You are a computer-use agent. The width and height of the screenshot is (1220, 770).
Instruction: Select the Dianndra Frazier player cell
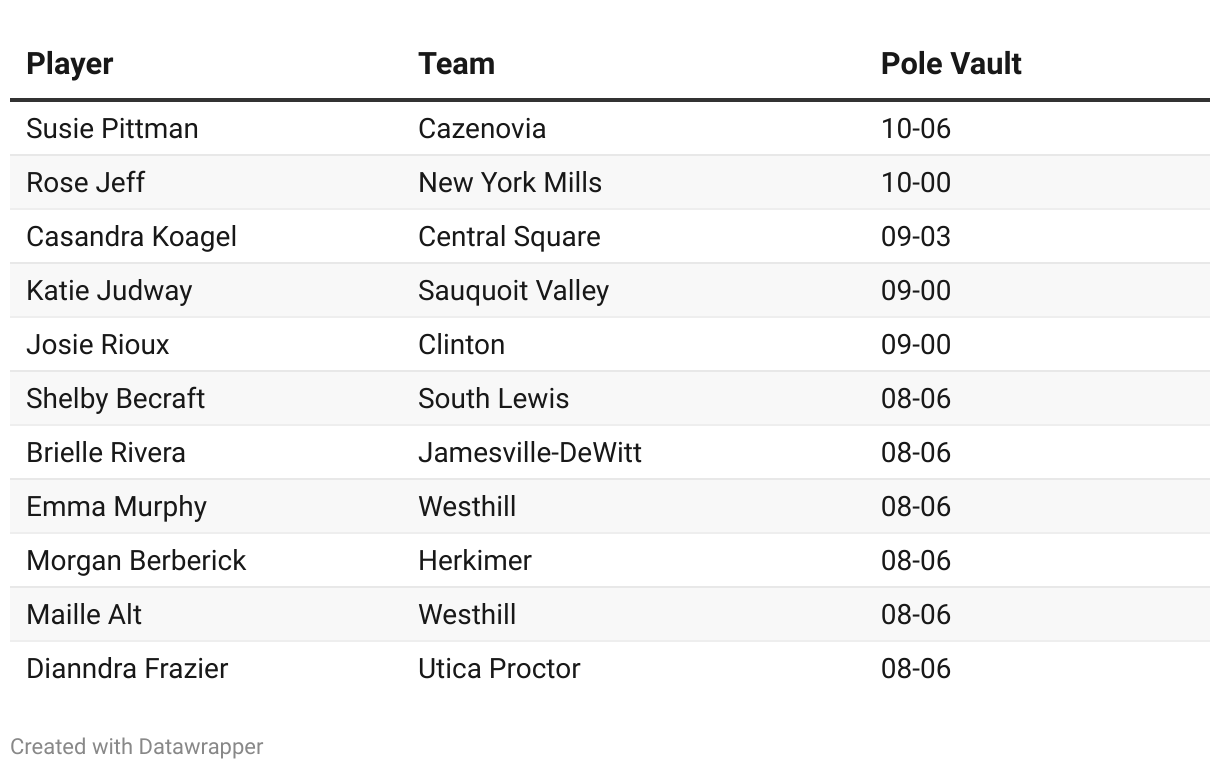(x=127, y=669)
